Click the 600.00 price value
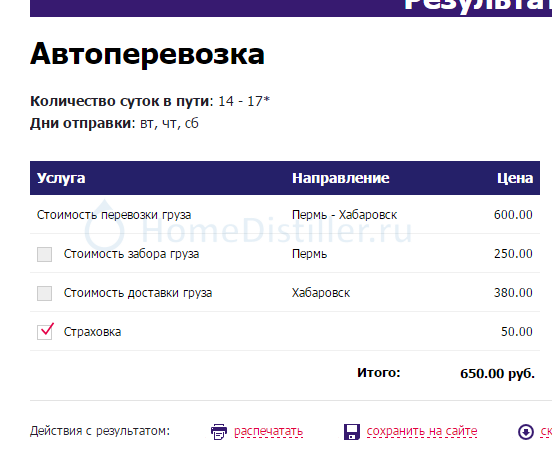This screenshot has height=449, width=552. [x=513, y=214]
